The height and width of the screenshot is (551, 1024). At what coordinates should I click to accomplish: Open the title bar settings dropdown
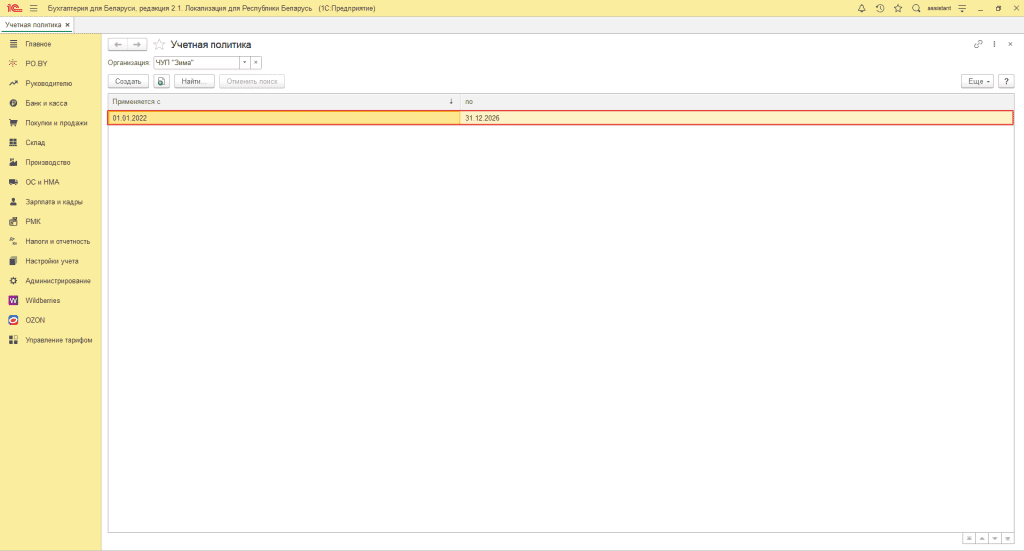[961, 8]
